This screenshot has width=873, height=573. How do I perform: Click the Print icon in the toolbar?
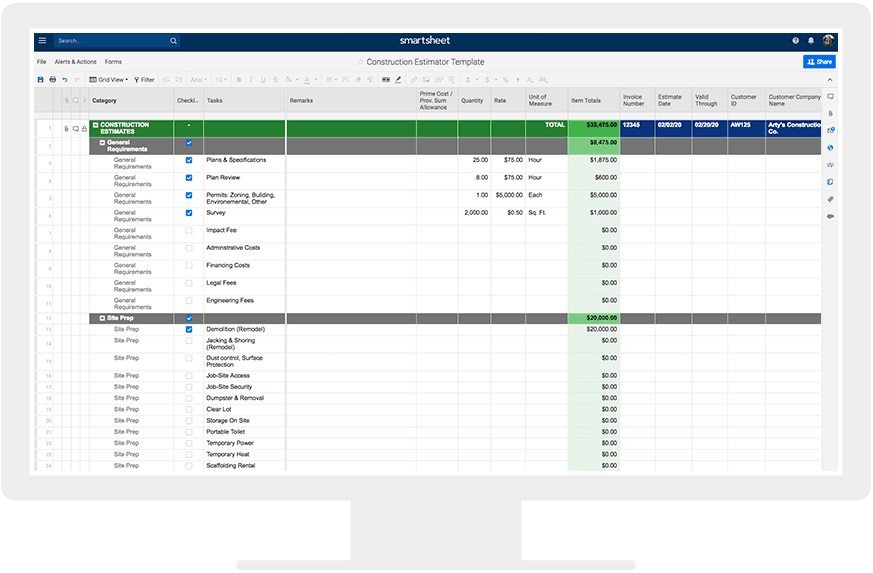coord(53,79)
